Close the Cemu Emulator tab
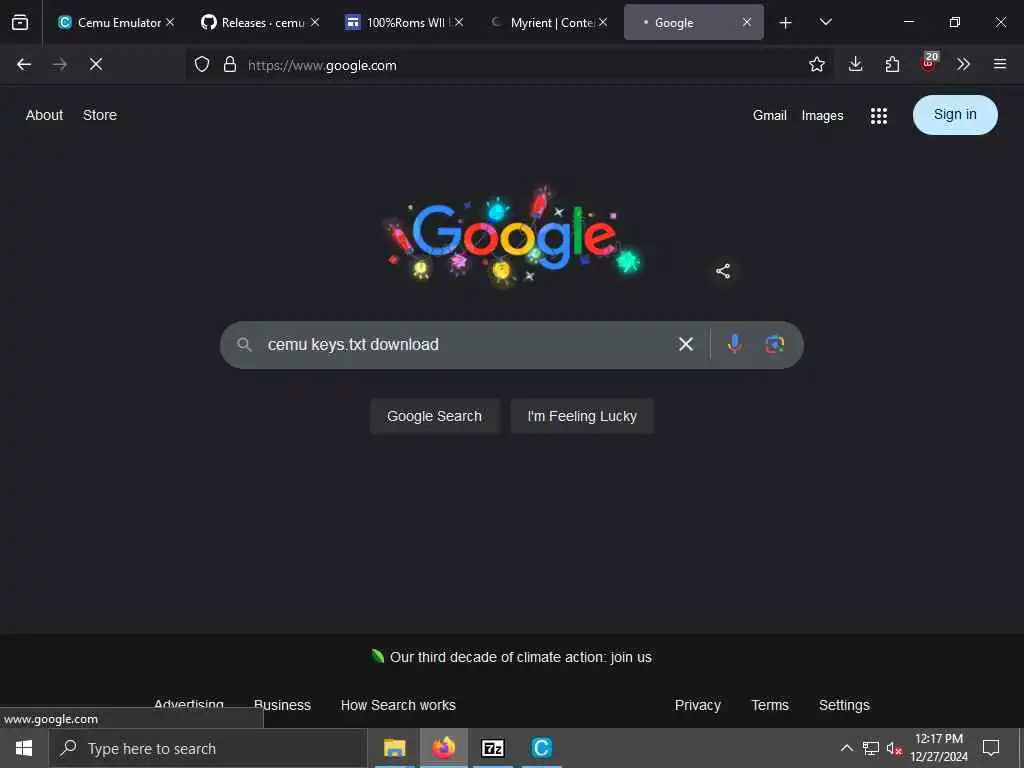 point(170,22)
